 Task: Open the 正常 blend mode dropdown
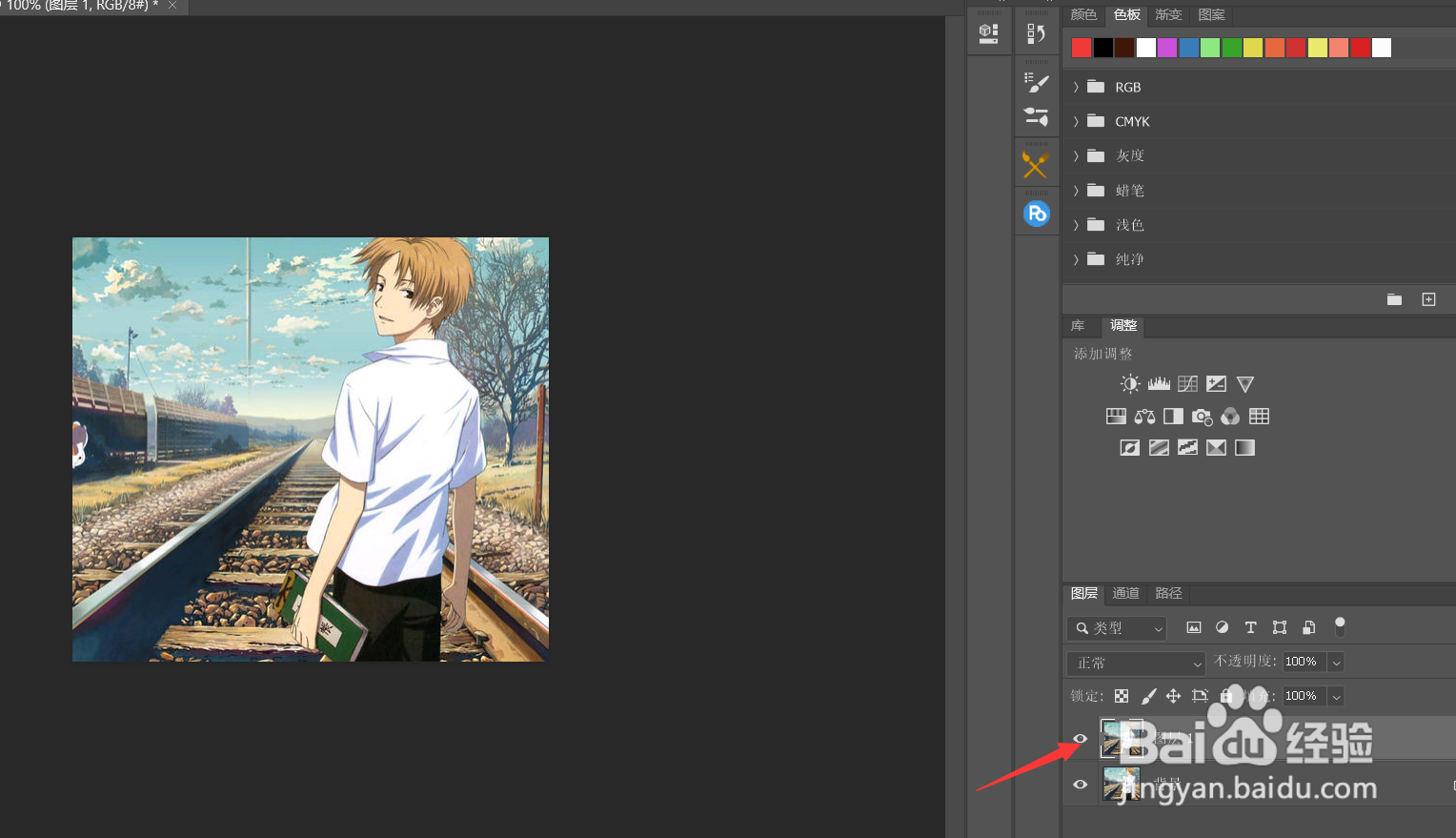(x=1137, y=663)
